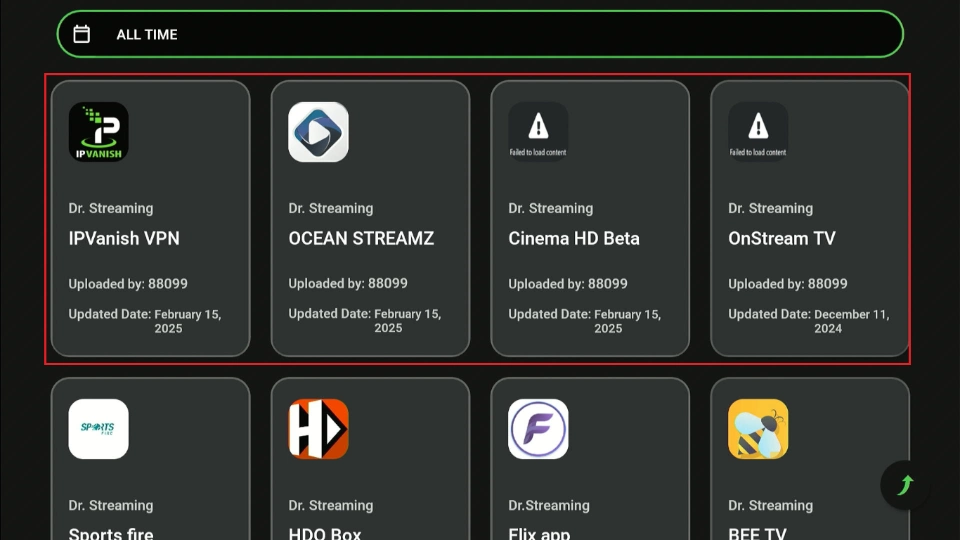Click Uploaded by 88099 on OCEAN STREAMZ card
960x540 pixels.
click(x=348, y=283)
